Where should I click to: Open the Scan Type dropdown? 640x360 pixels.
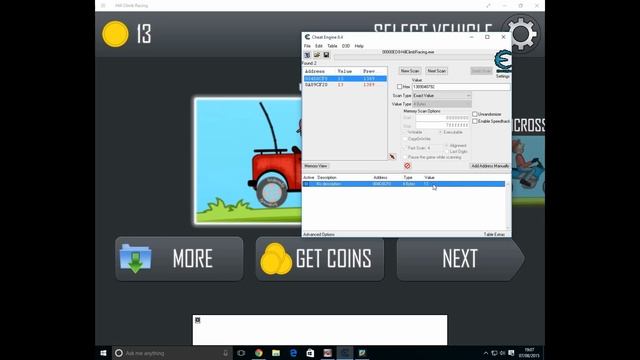click(442, 96)
